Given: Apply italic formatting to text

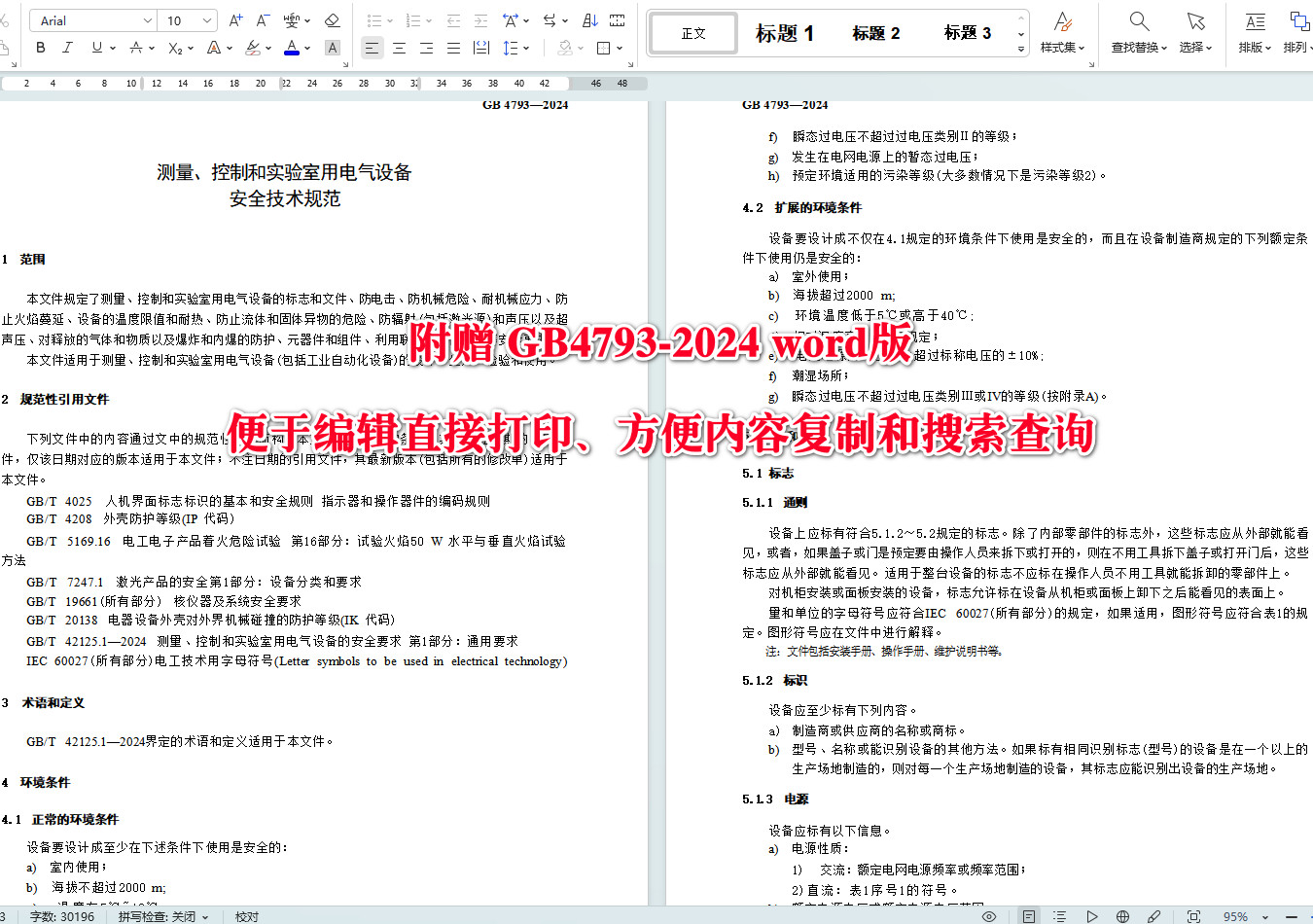Looking at the screenshot, I should tap(66, 47).
